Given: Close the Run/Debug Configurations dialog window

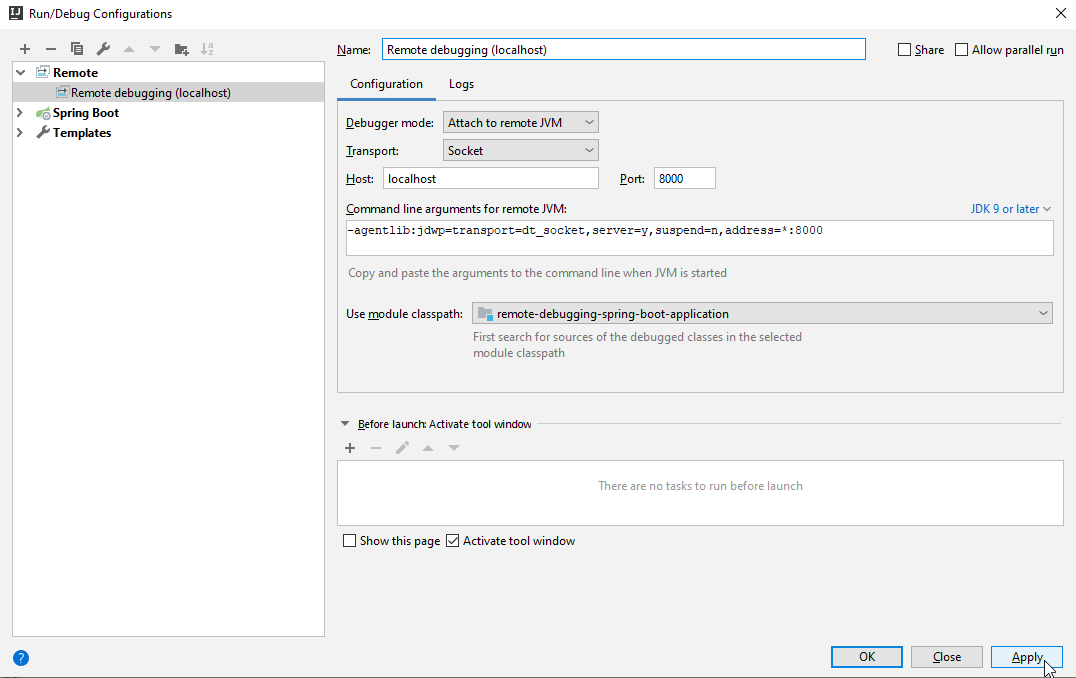Looking at the screenshot, I should click(x=1060, y=13).
